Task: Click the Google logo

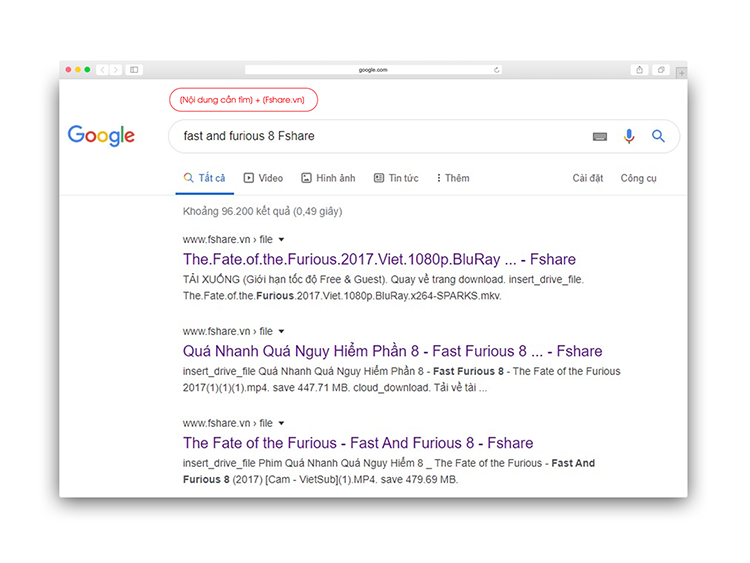Action: pos(101,136)
